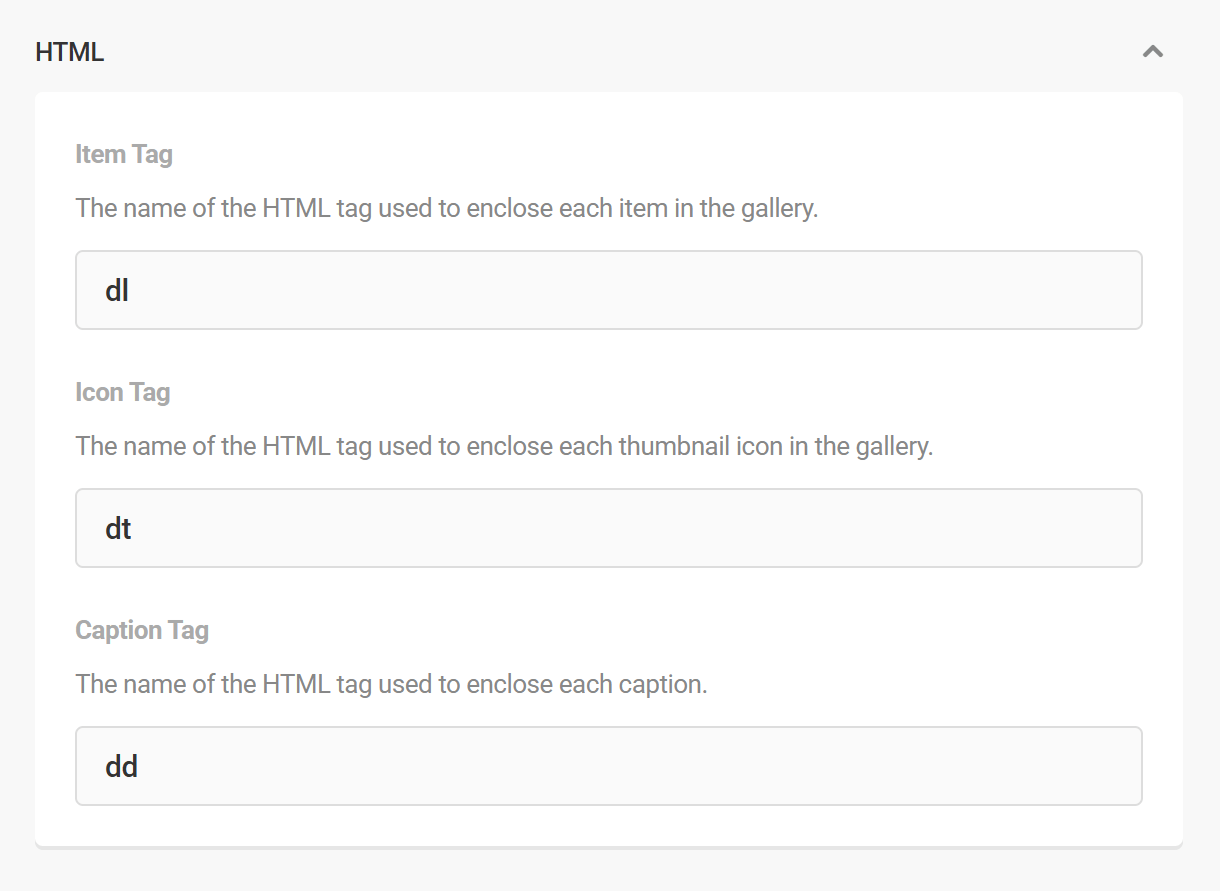Click the 'Icon Tag' label
The height and width of the screenshot is (891, 1220).
pos(122,392)
